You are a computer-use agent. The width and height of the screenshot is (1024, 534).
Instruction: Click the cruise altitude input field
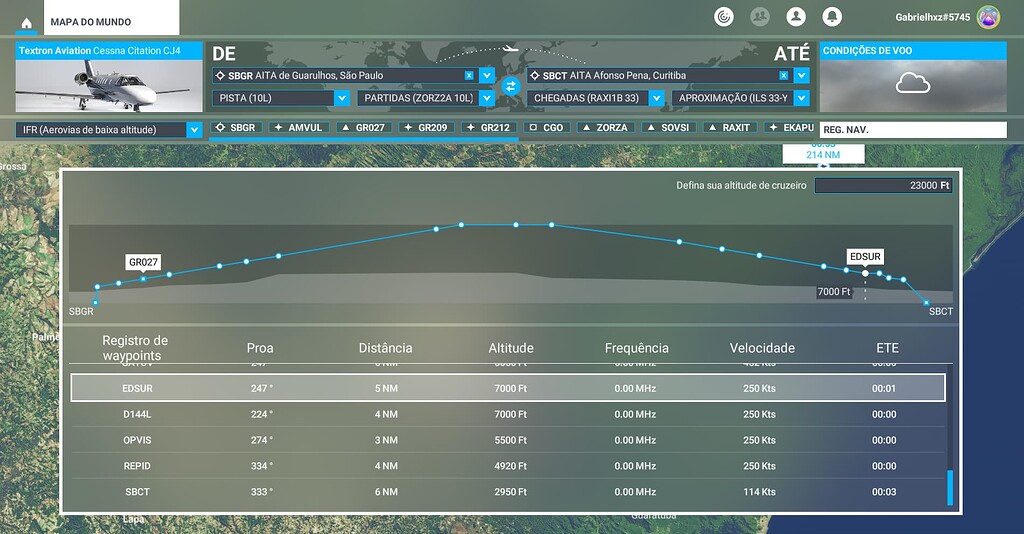883,185
